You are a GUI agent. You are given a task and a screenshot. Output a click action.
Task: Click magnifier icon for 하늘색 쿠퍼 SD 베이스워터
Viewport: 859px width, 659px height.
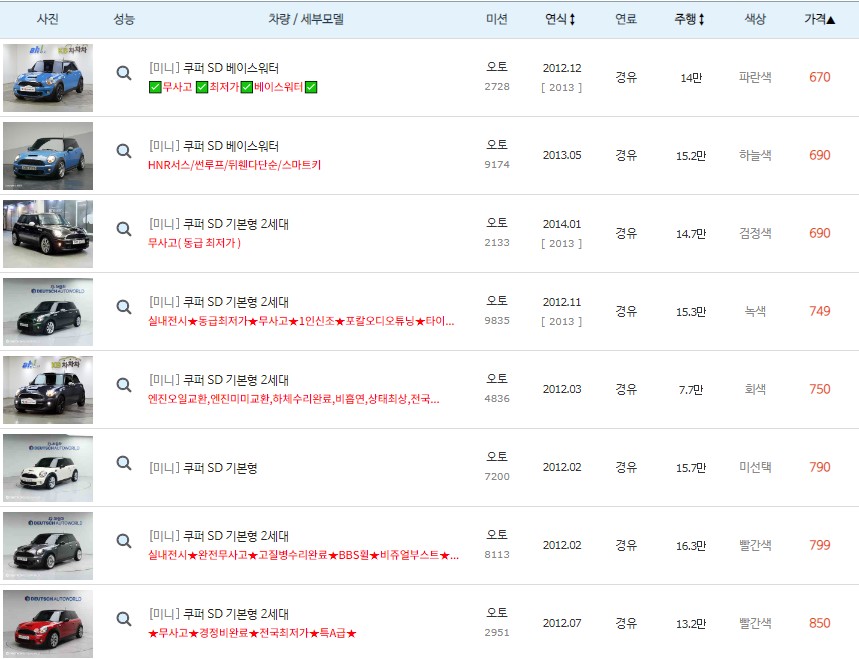coord(124,151)
